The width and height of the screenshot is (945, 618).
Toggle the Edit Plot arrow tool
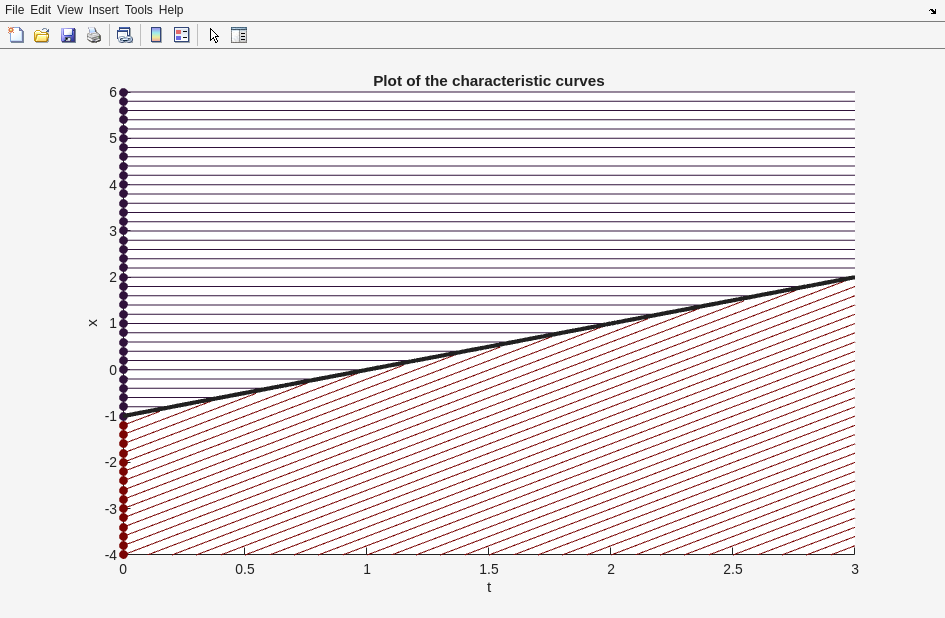pyautogui.click(x=214, y=35)
